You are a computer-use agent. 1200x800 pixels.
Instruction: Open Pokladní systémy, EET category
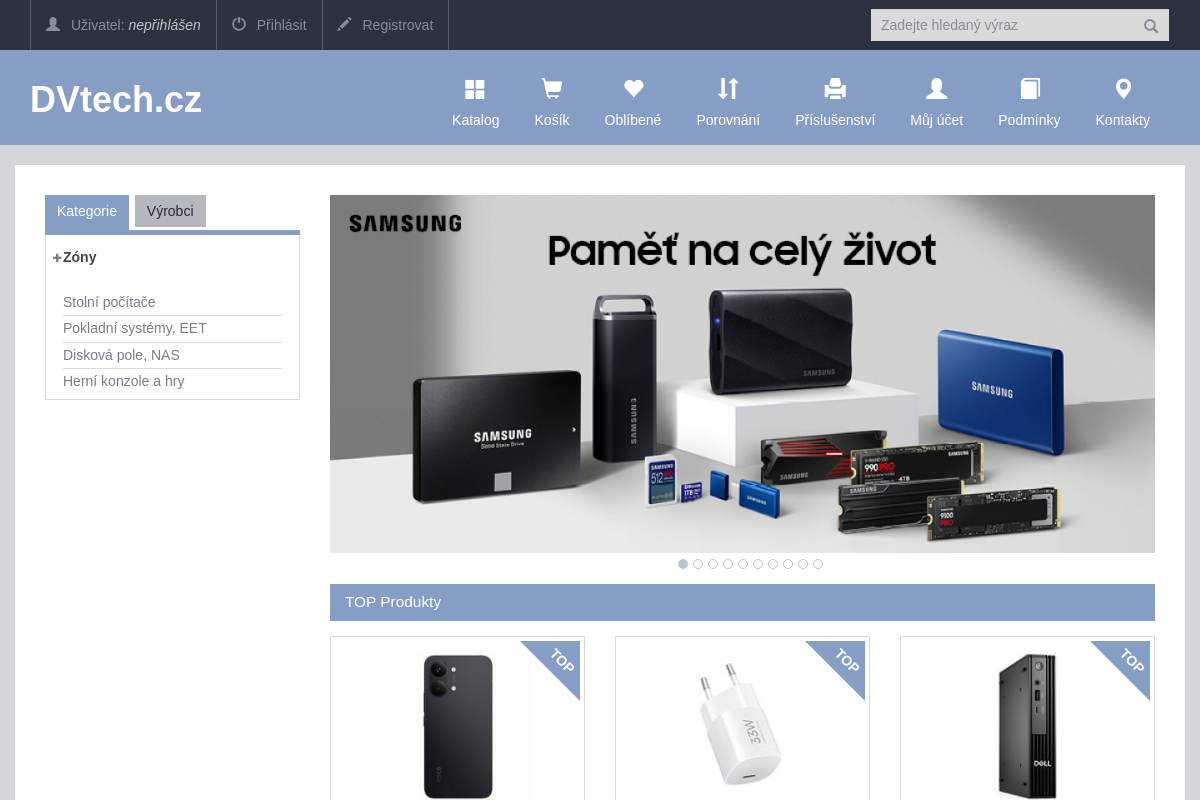tap(135, 328)
